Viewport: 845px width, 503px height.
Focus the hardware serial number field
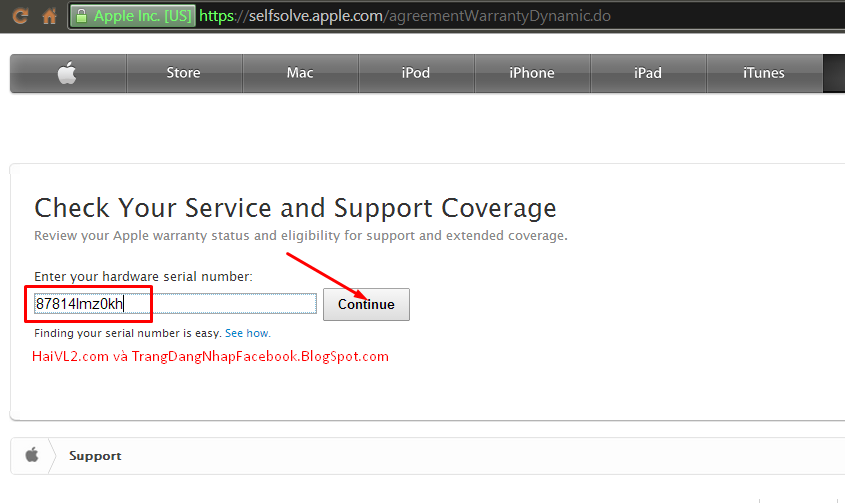(x=175, y=304)
